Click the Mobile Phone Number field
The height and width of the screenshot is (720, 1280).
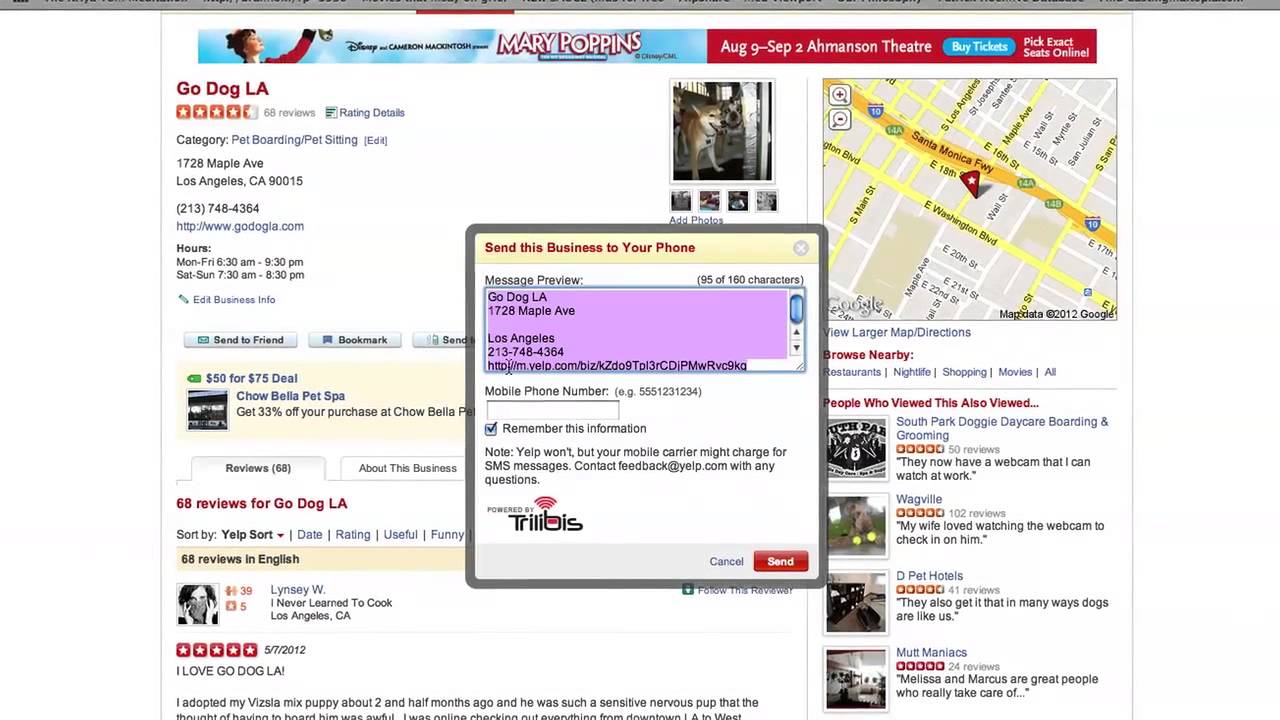[x=552, y=410]
